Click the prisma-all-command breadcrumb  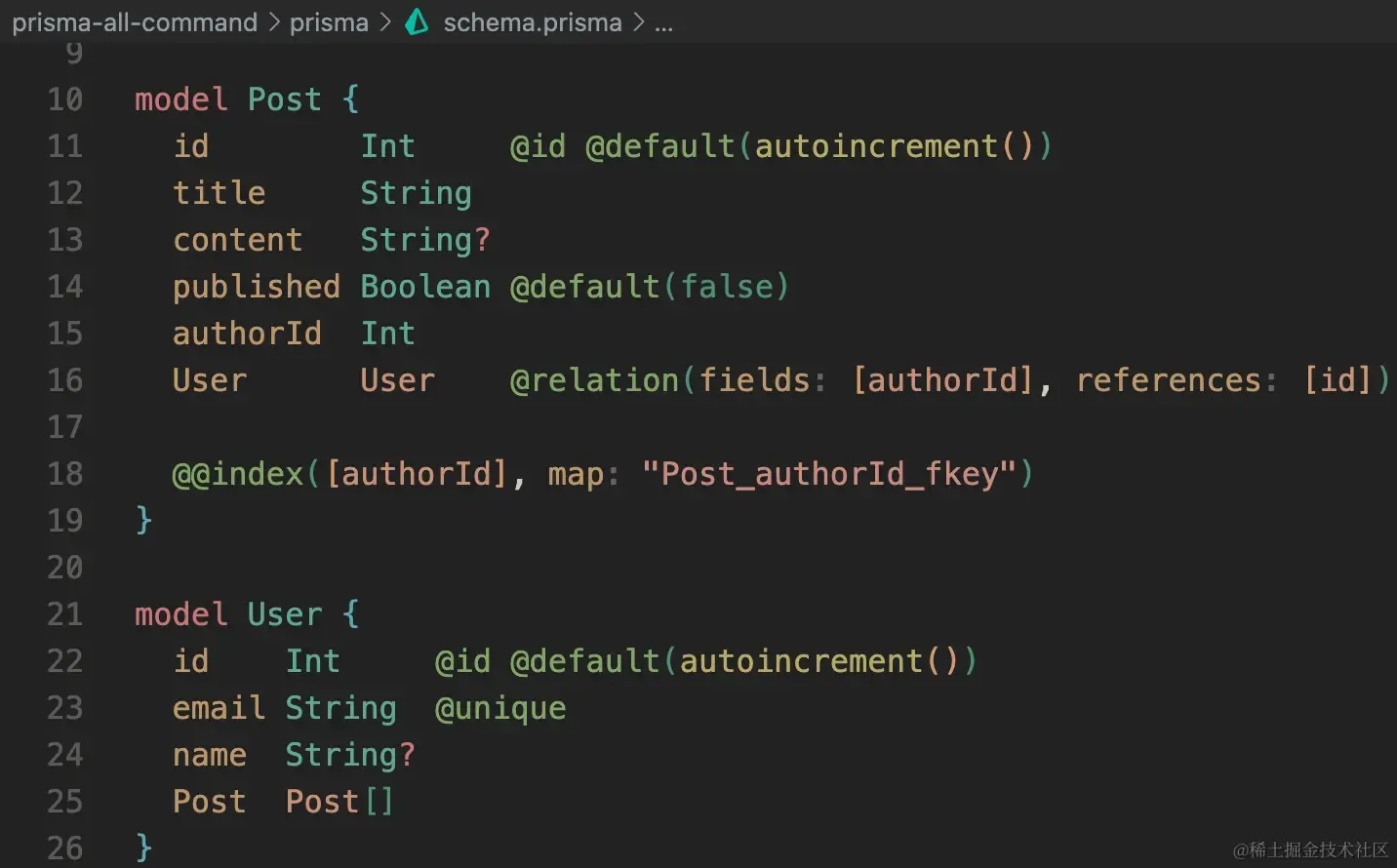(135, 22)
